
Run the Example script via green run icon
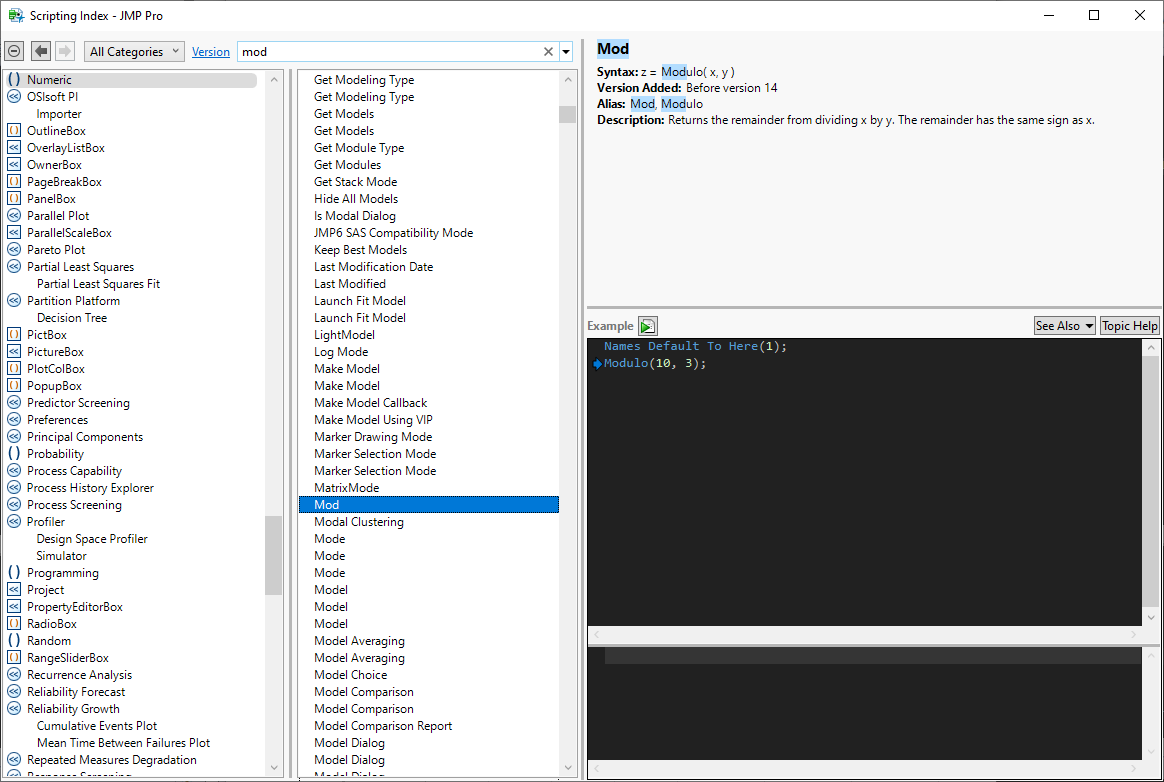tap(647, 325)
